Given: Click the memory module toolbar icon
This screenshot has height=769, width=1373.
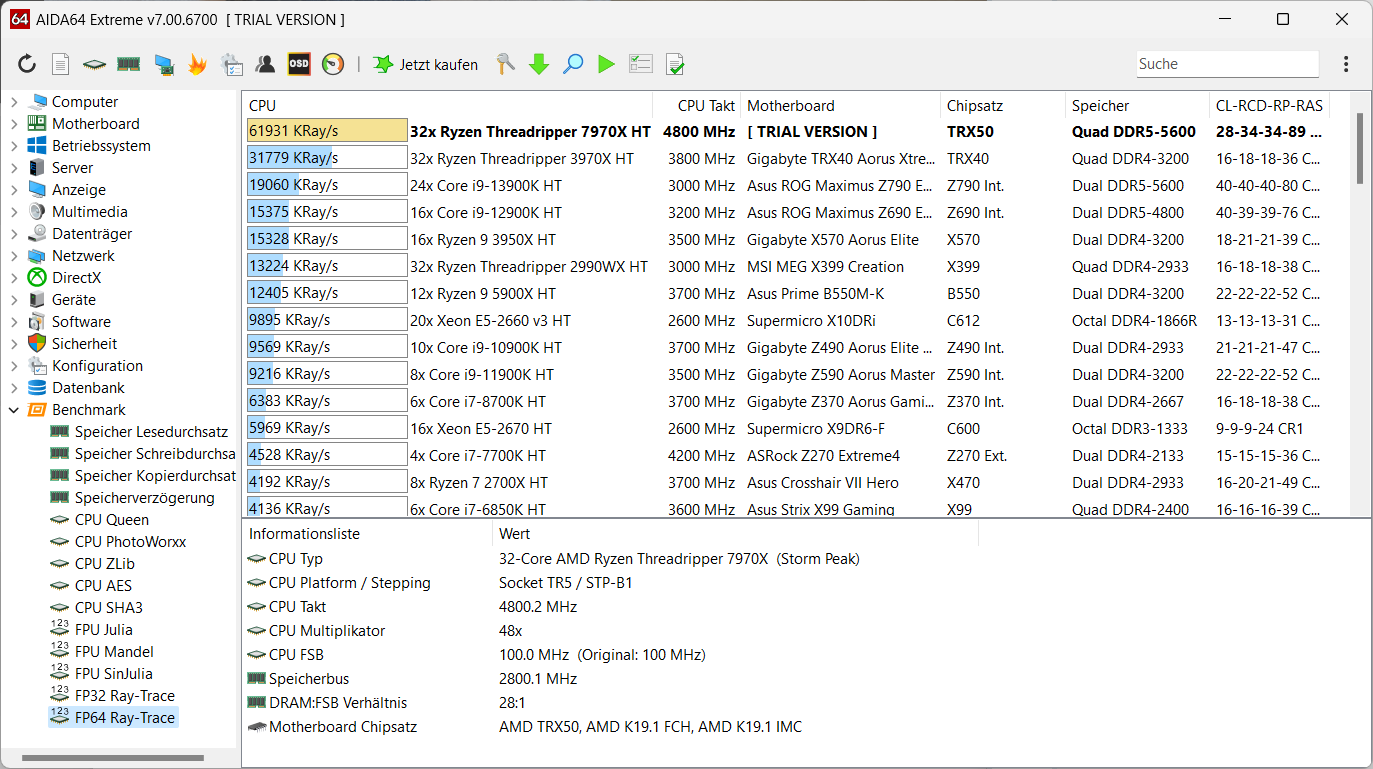Looking at the screenshot, I should click(128, 64).
